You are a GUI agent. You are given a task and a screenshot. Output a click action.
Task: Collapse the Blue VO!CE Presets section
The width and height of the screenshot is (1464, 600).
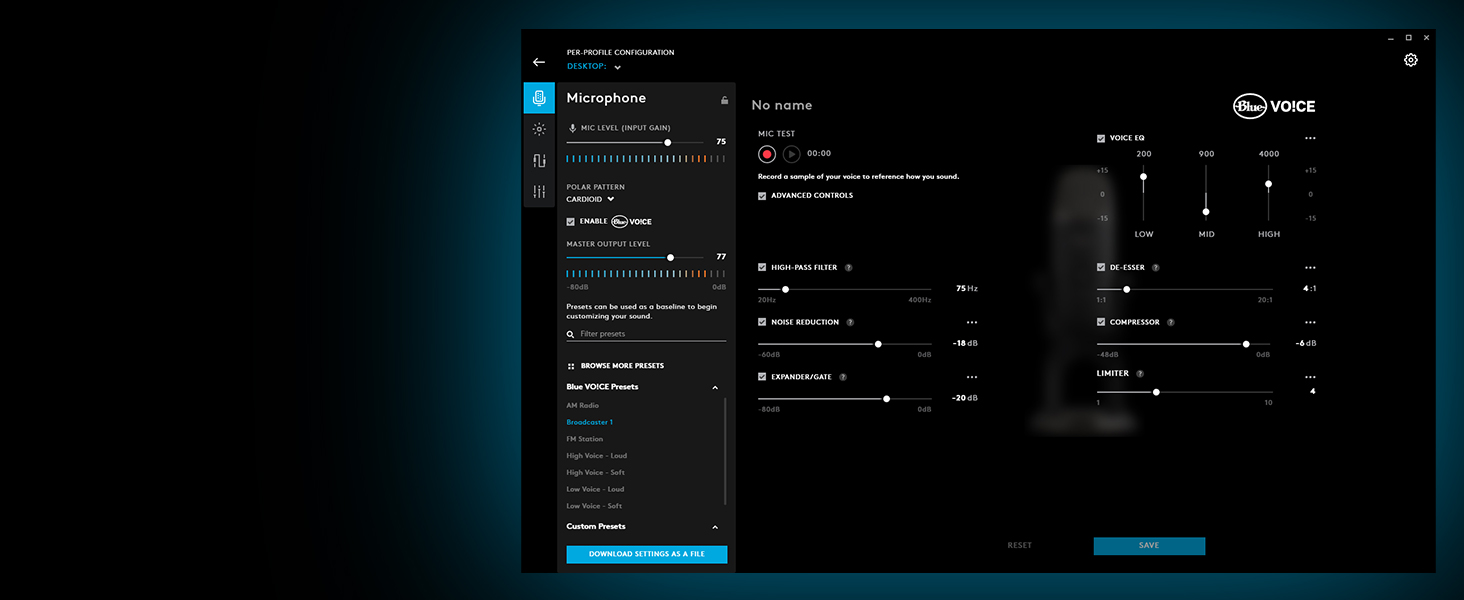(715, 387)
